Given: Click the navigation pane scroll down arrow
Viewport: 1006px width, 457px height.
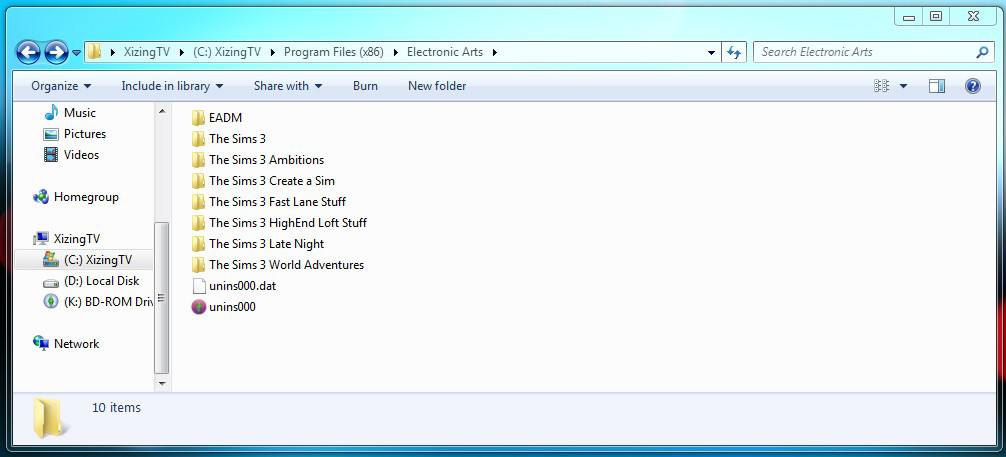Looking at the screenshot, I should click(x=162, y=384).
